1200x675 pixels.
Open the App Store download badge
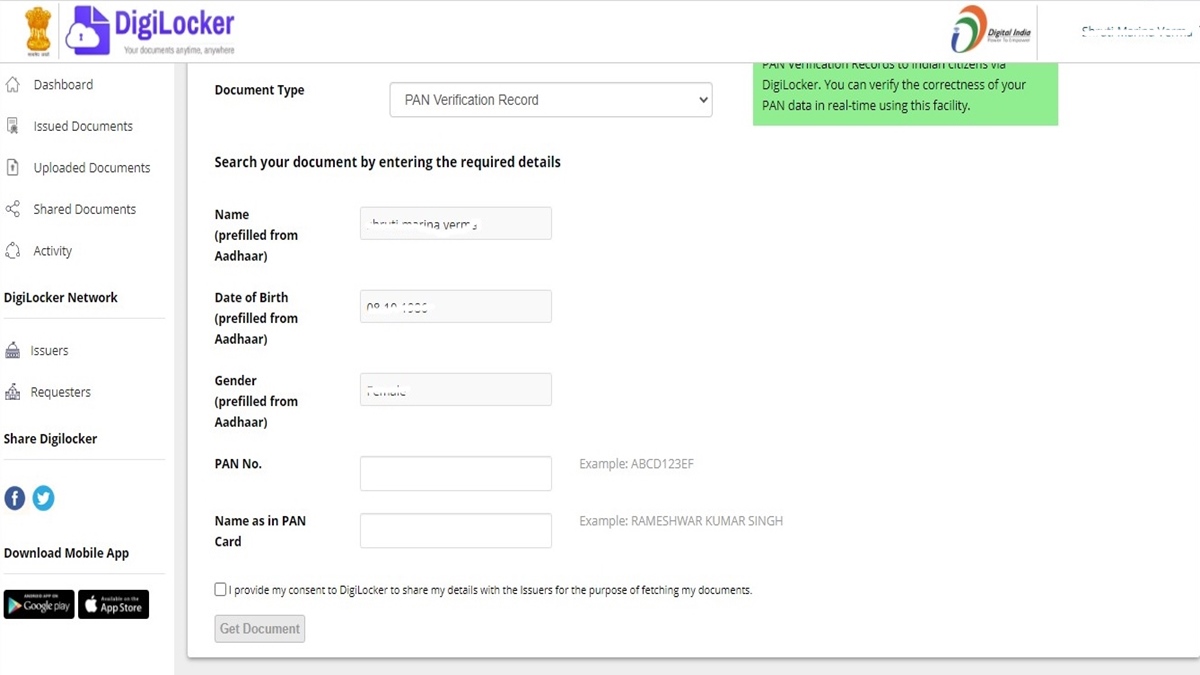[113, 605]
